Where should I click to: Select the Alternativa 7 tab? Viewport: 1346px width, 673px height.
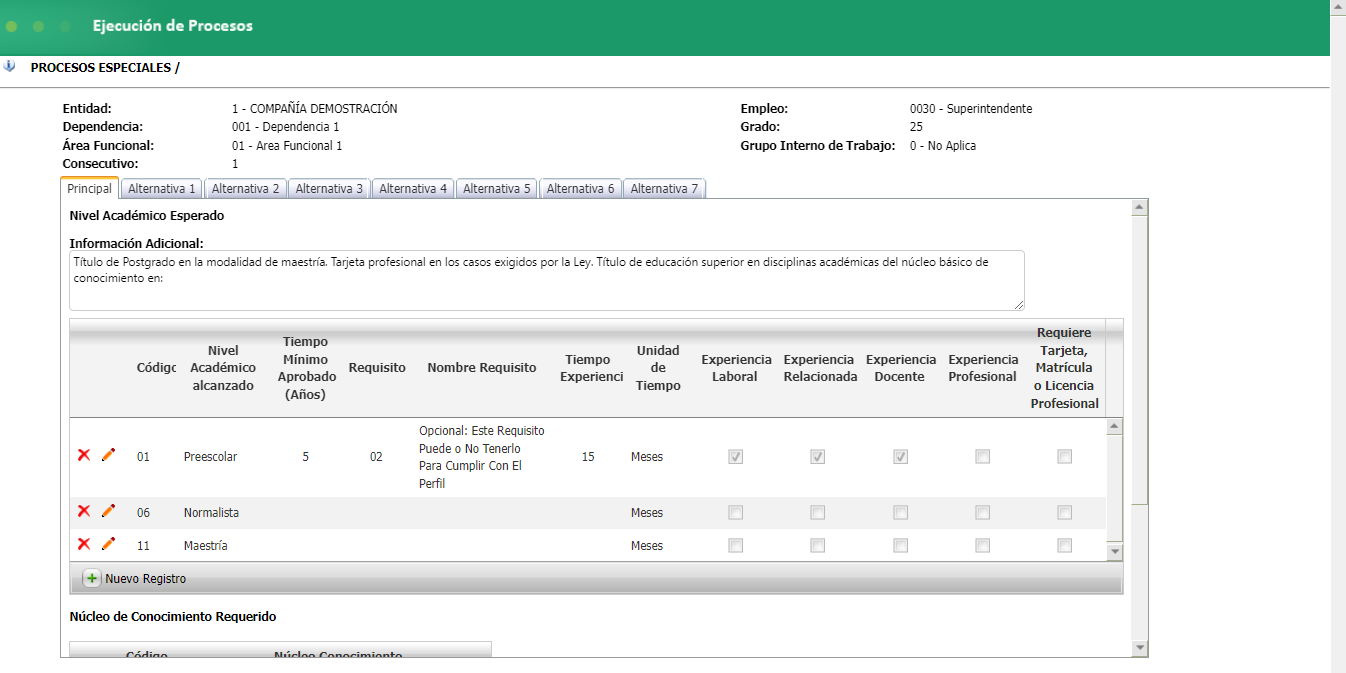[664, 188]
